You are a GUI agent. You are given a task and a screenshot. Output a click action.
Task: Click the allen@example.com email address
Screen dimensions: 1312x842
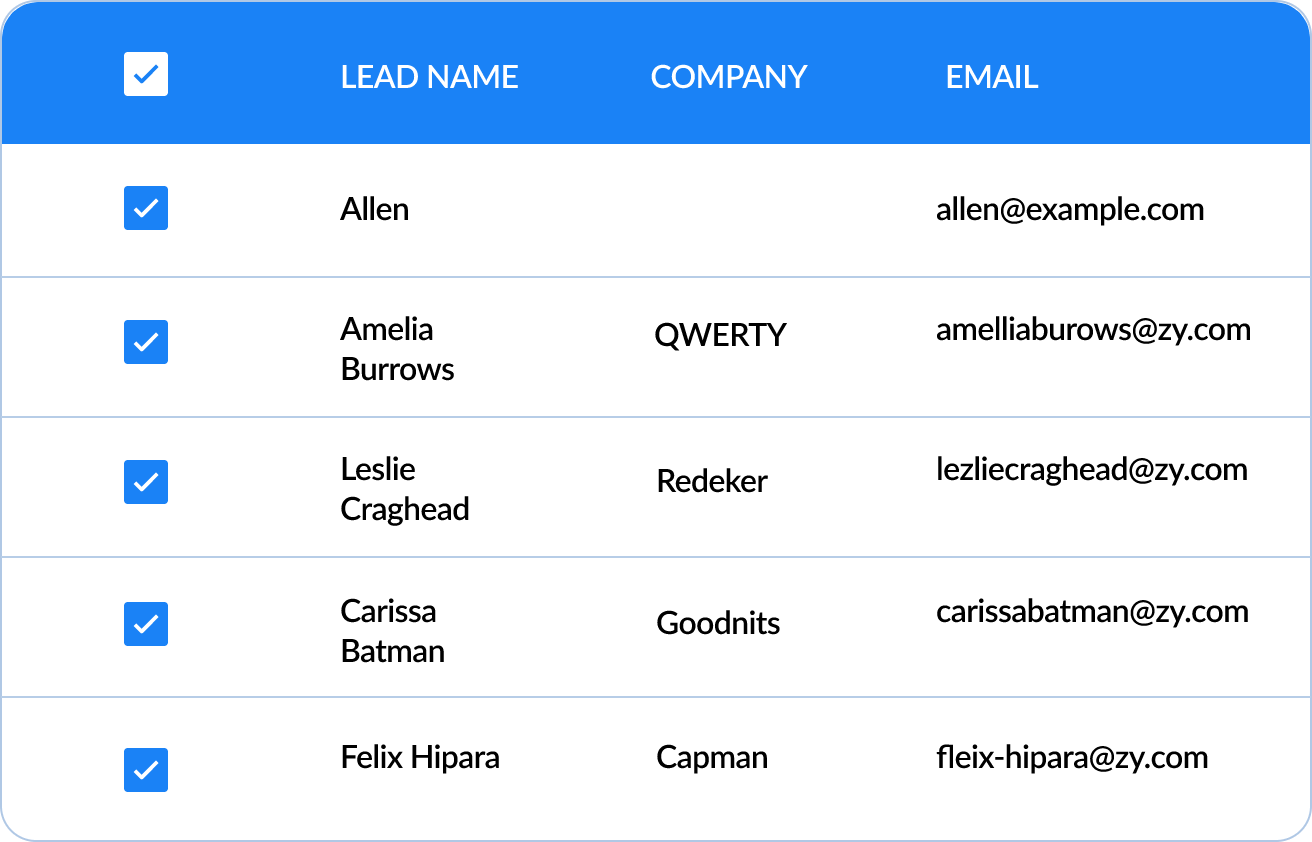tap(1070, 209)
